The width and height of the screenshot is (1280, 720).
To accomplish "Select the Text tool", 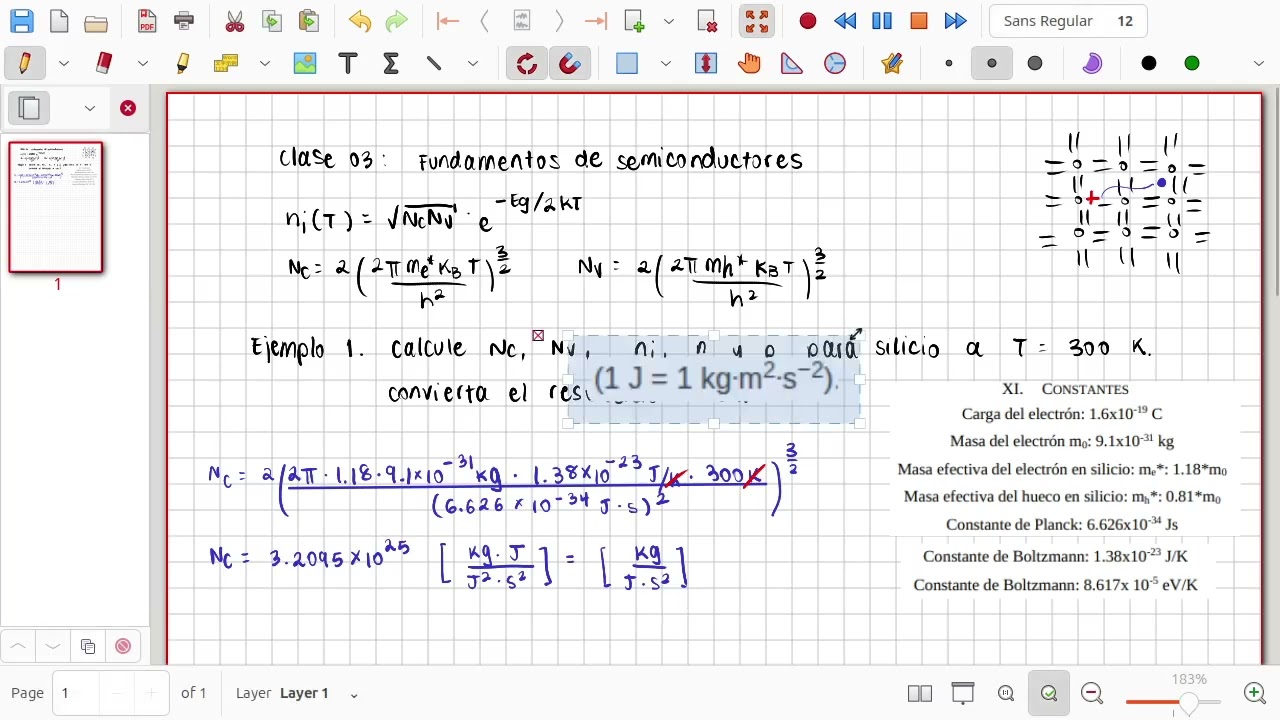I will pyautogui.click(x=348, y=63).
